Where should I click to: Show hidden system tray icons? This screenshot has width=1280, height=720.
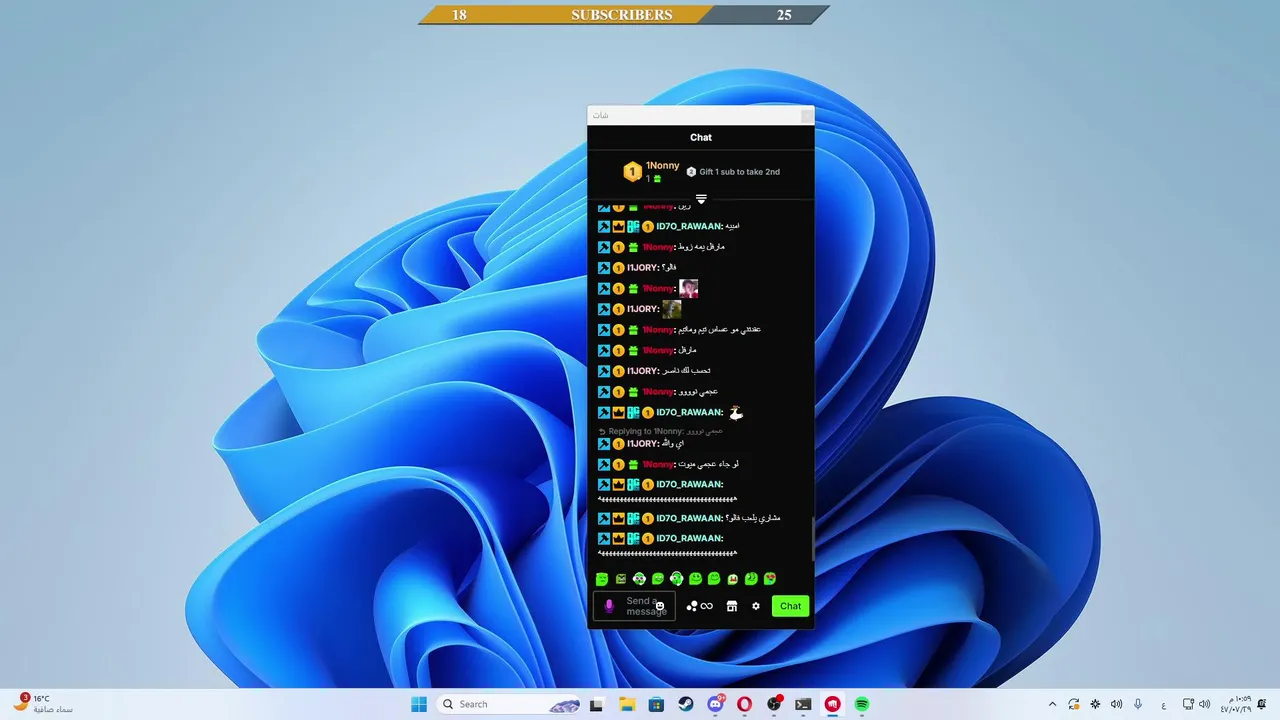click(1052, 704)
